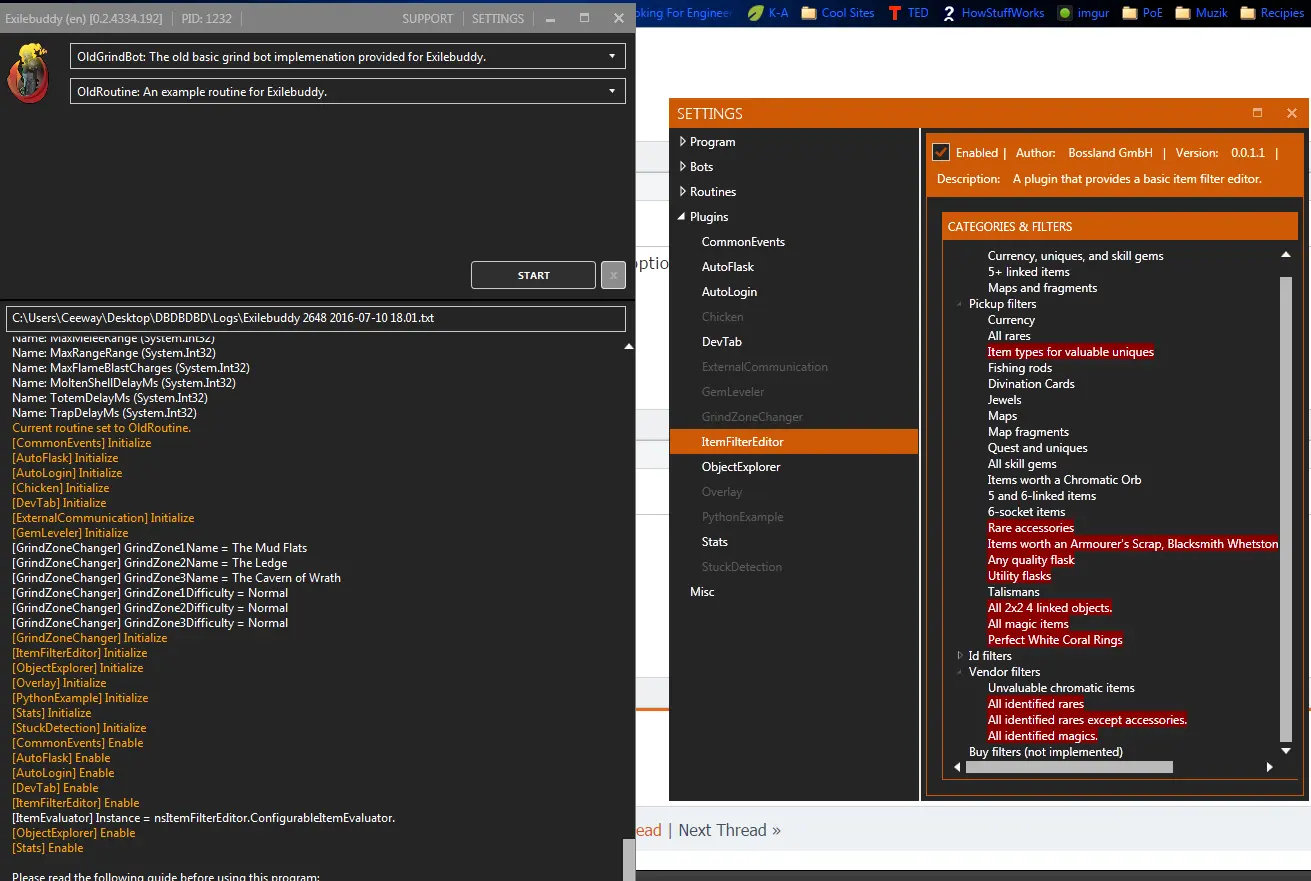Screen dimensions: 1311x881
Task: Open the PoE bookmarks folder
Action: pyautogui.click(x=1142, y=13)
